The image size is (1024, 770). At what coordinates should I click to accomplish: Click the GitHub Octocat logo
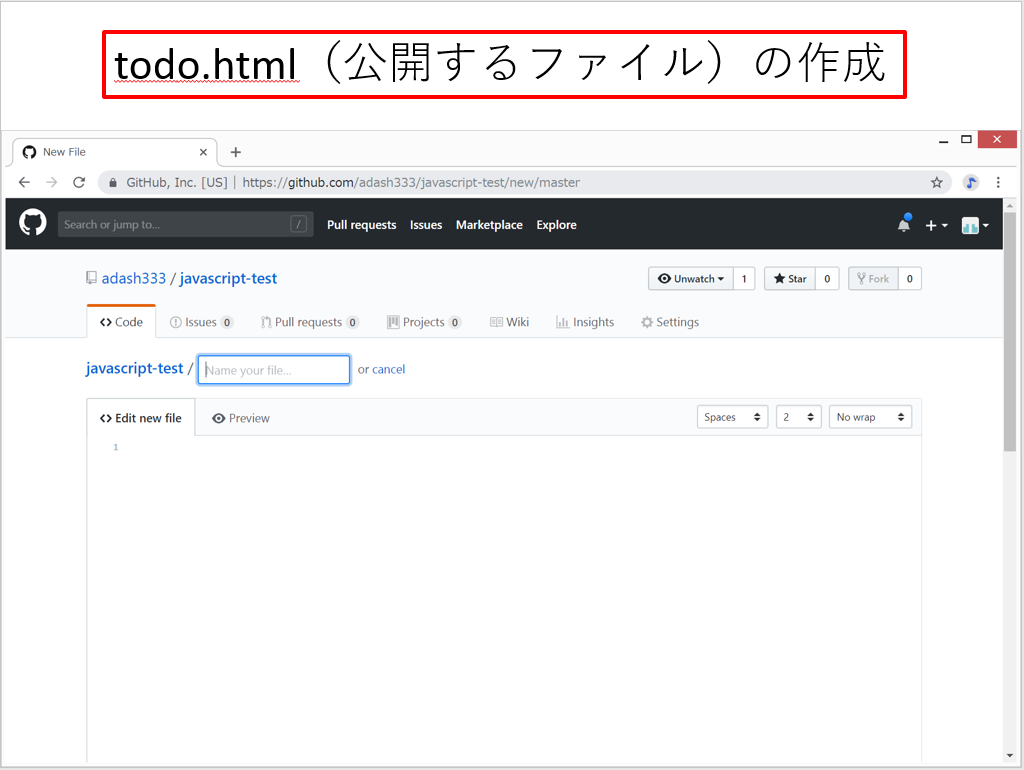pos(33,224)
